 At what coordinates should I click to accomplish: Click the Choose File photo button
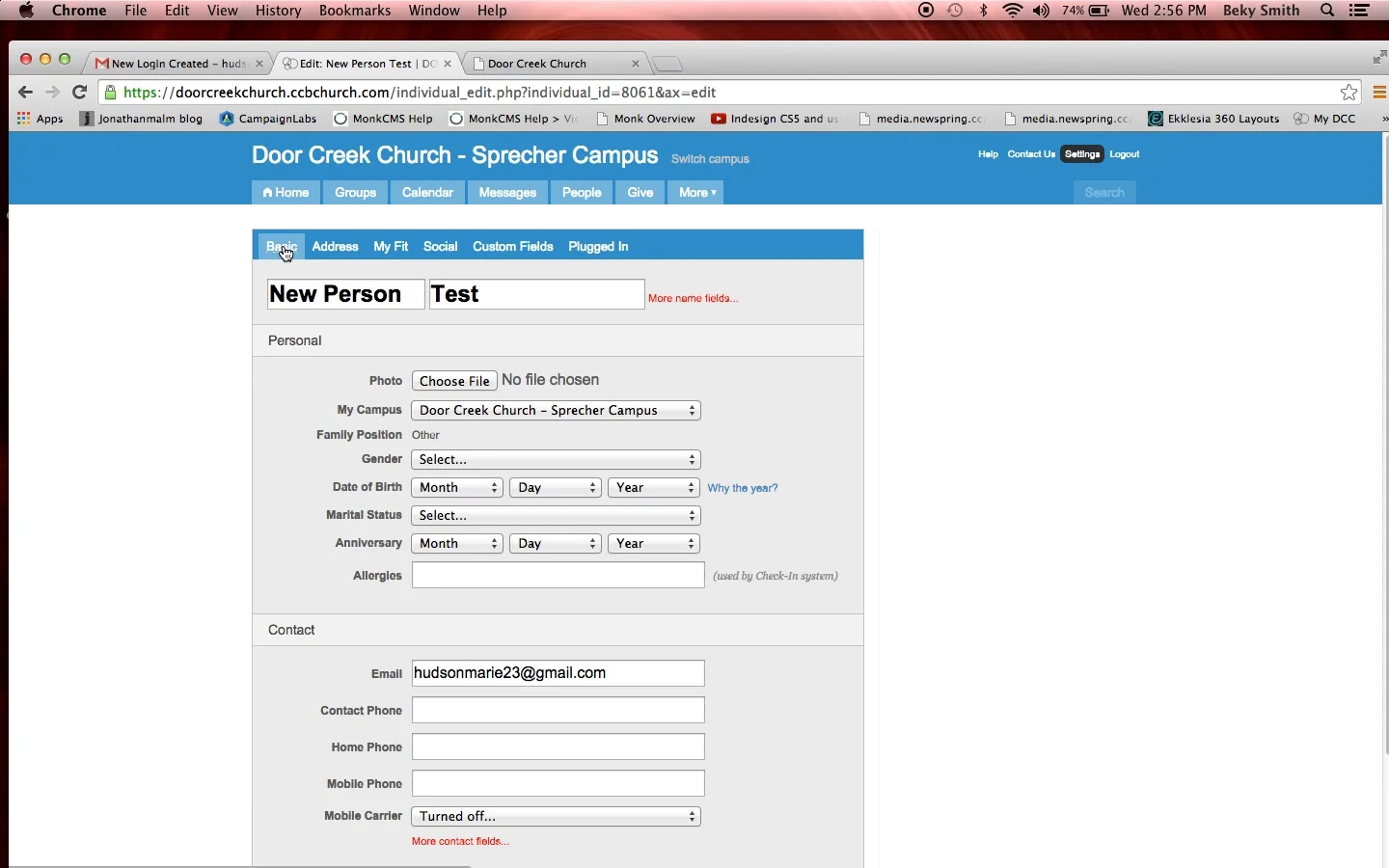click(x=455, y=381)
